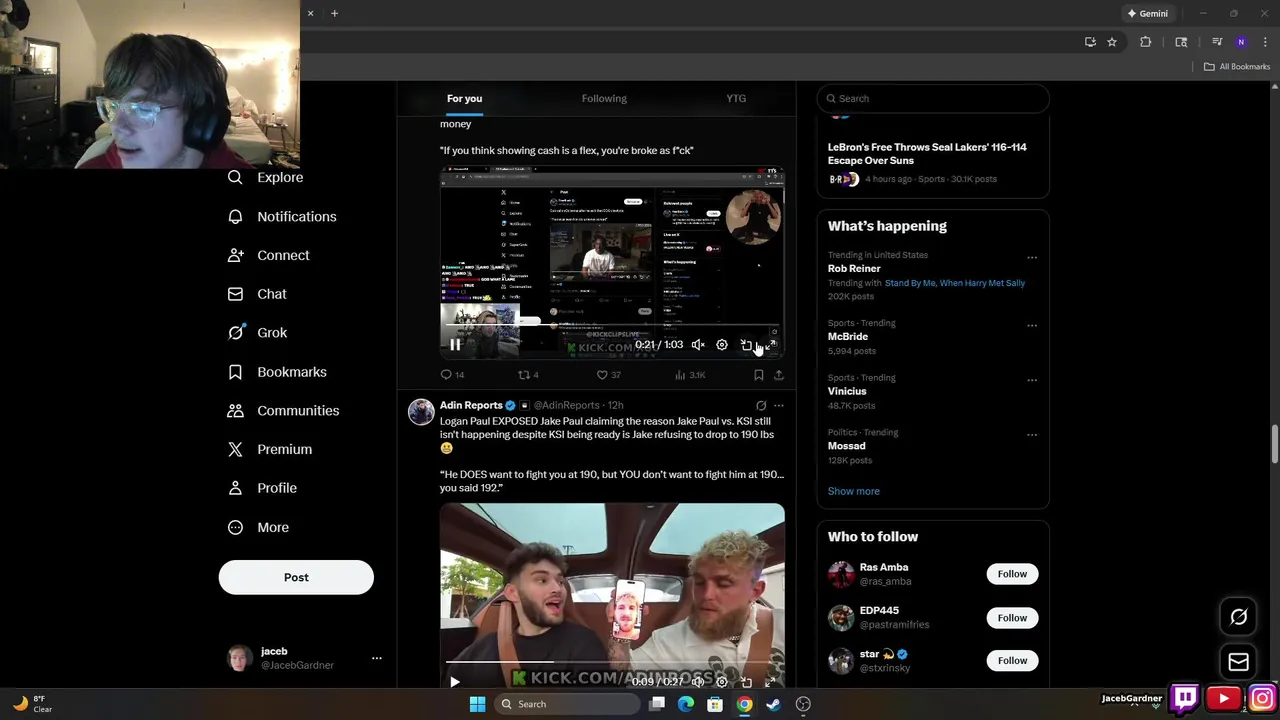Viewport: 1280px width, 720px height.
Task: Open Steam from the taskbar
Action: (773, 704)
